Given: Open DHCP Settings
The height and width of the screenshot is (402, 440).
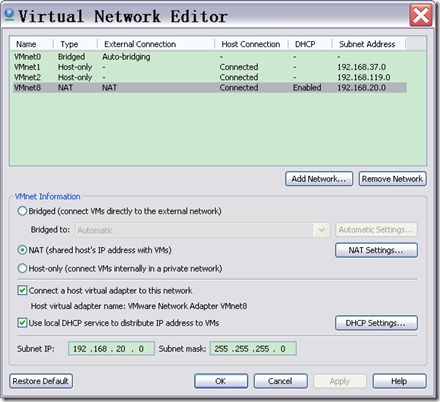Looking at the screenshot, I should click(376, 323).
